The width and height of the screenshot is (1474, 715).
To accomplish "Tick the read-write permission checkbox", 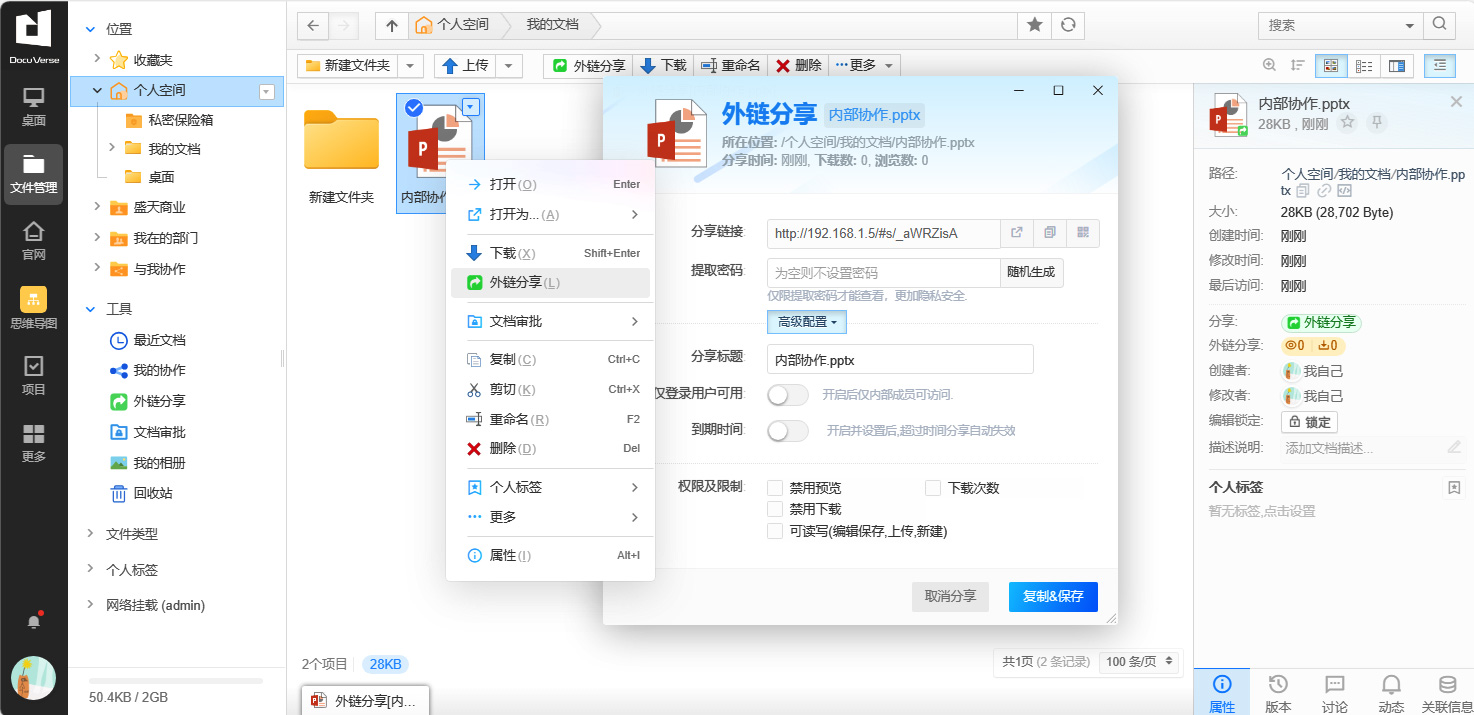I will pyautogui.click(x=775, y=531).
